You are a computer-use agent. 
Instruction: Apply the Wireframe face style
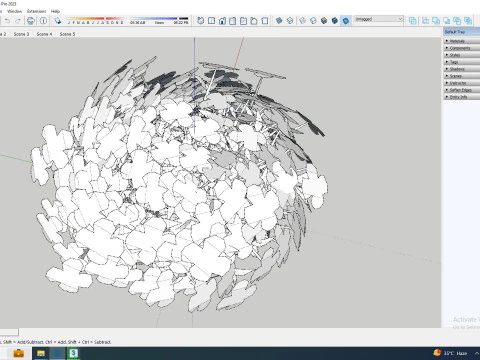(x=303, y=21)
